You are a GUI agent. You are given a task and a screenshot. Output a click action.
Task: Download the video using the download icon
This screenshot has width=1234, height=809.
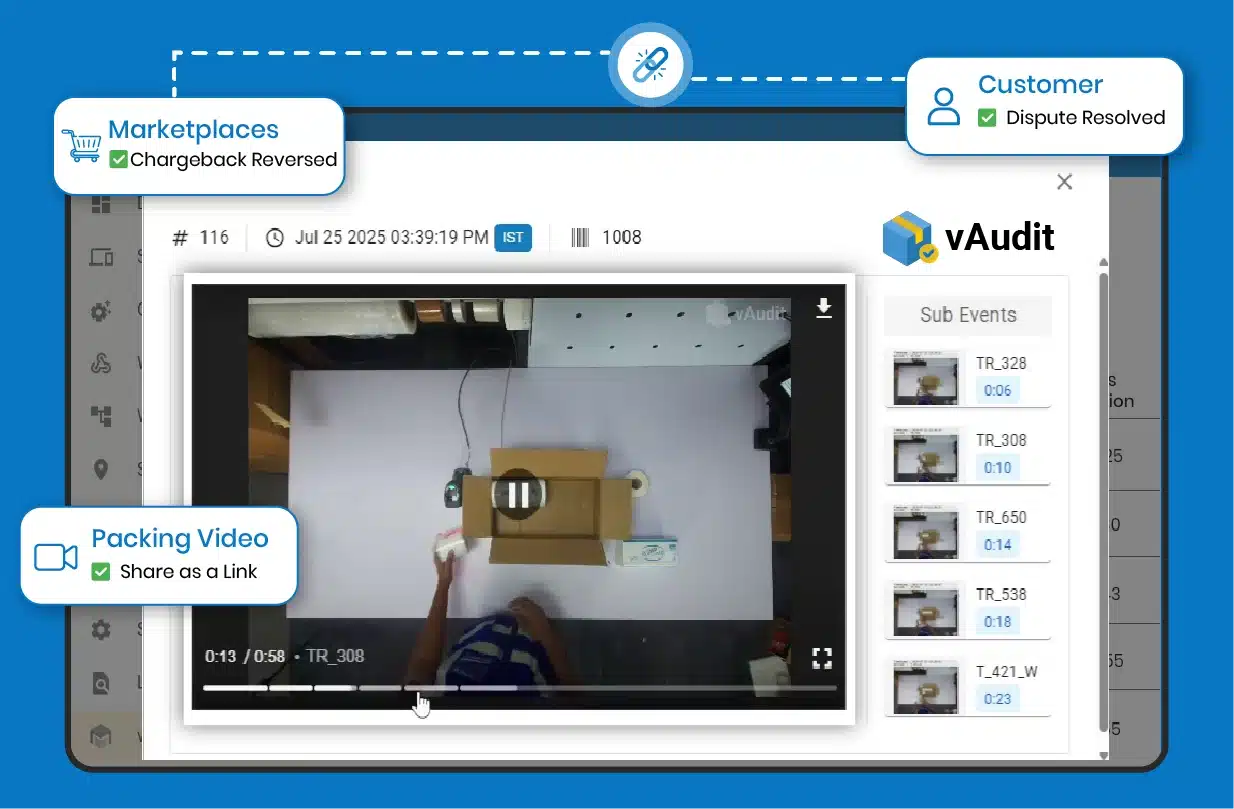tap(823, 308)
